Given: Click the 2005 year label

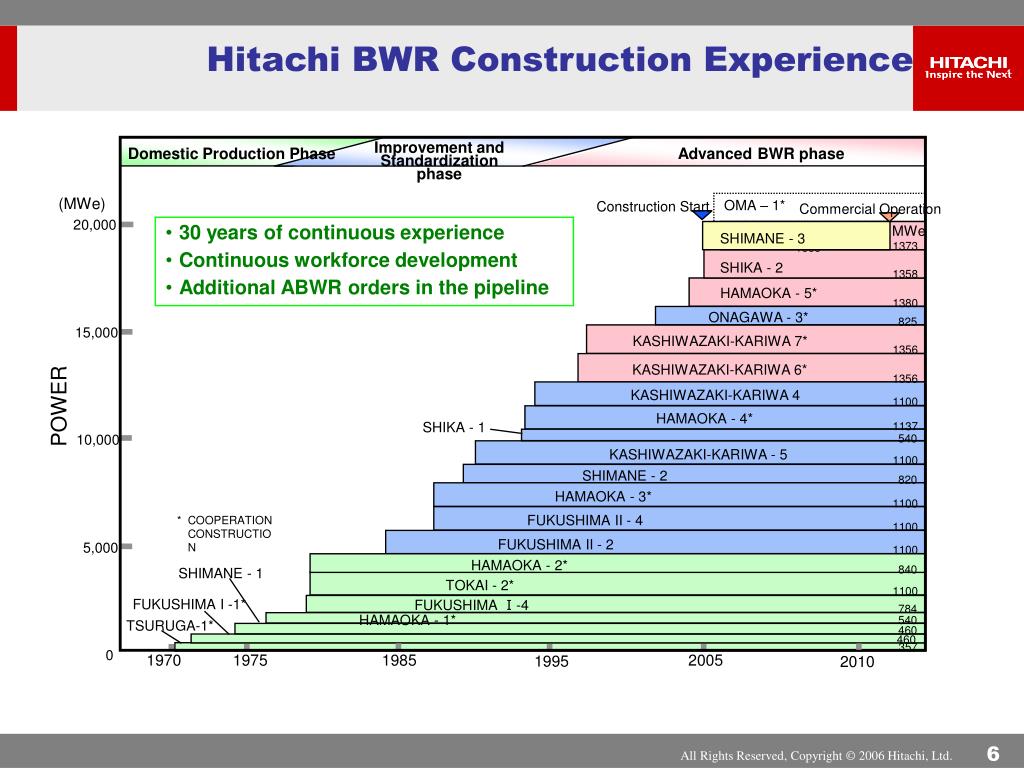Looking at the screenshot, I should [705, 660].
